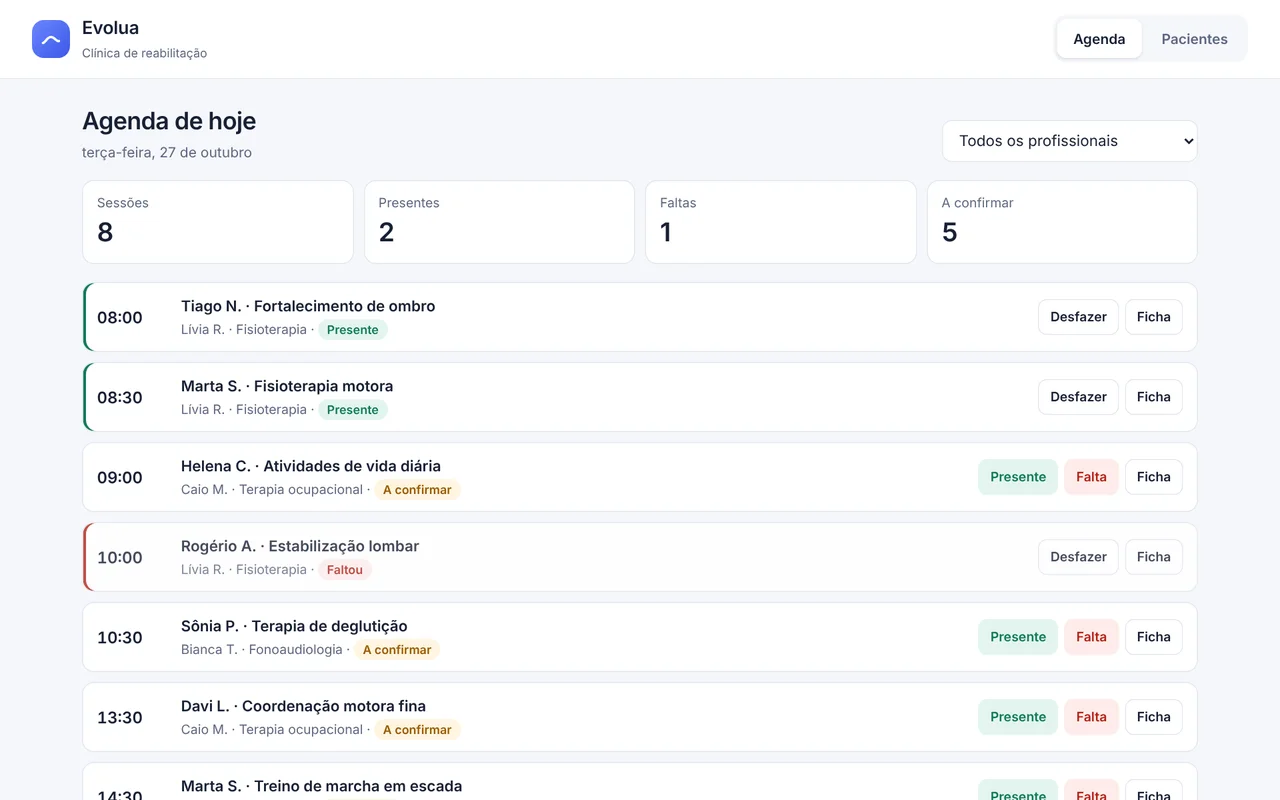The image size is (1280, 800).
Task: Click the A confirmar badge under Davi L.
Action: click(x=417, y=730)
